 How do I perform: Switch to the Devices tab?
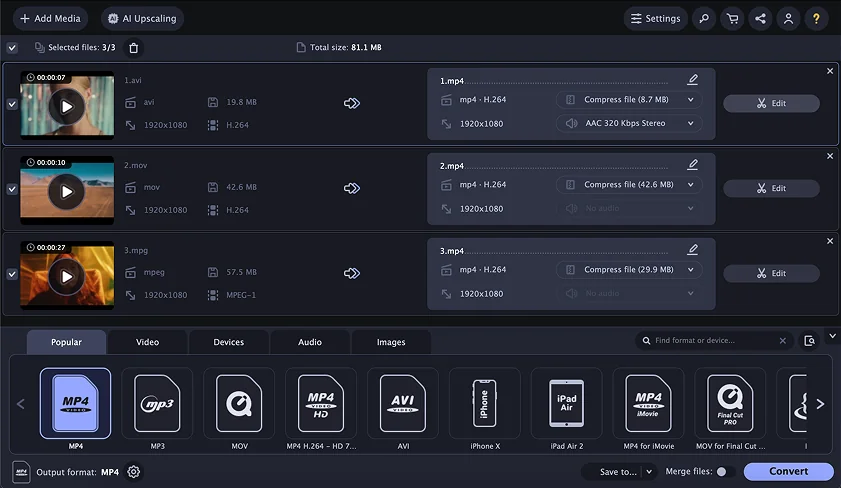229,342
